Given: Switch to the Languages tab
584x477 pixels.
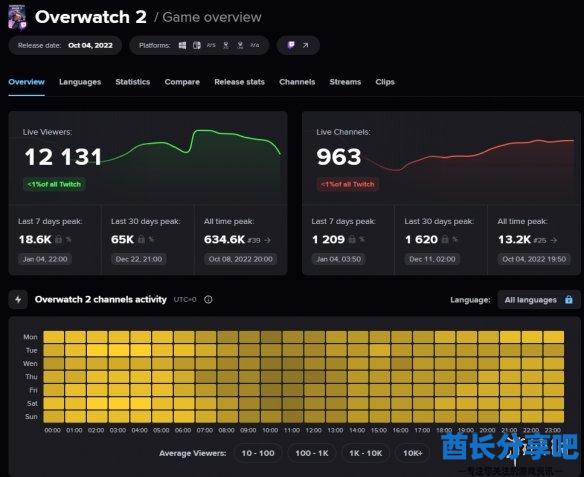Looking at the screenshot, I should coord(80,82).
